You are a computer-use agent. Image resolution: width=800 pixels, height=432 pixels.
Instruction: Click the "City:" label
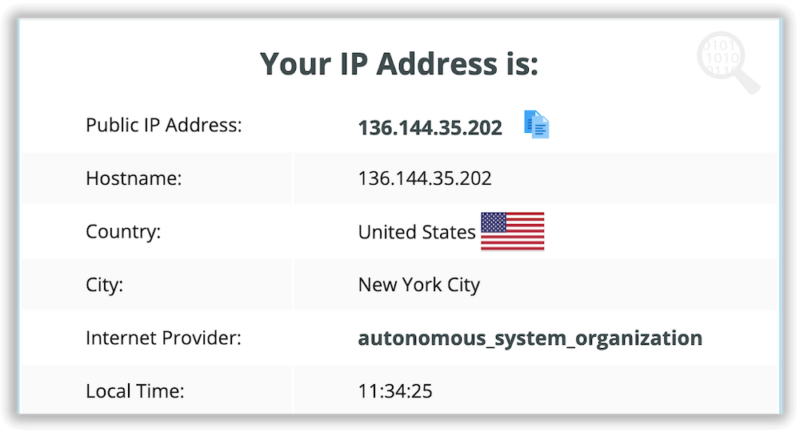coord(105,285)
